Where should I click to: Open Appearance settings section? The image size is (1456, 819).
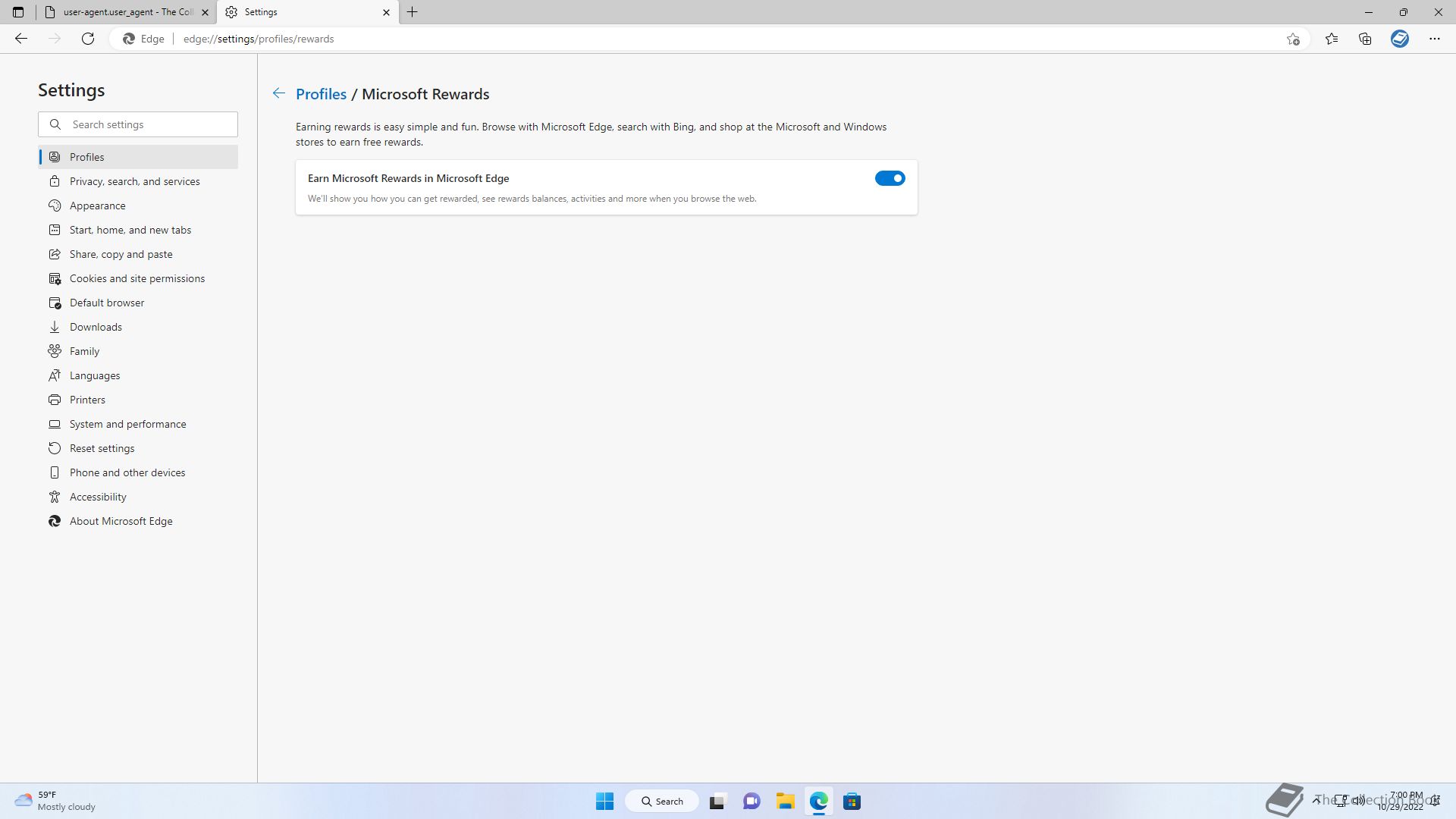point(138,206)
